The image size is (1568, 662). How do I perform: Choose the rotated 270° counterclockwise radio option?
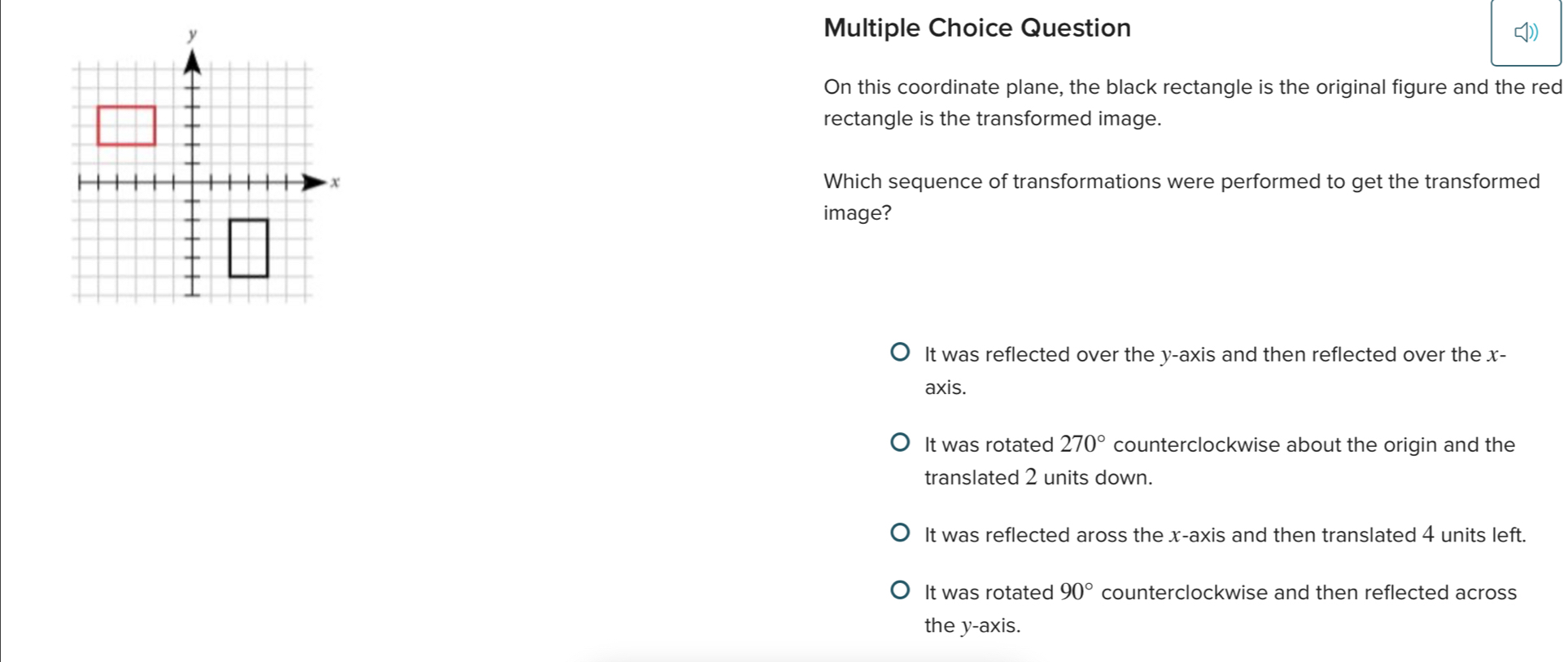click(x=899, y=443)
